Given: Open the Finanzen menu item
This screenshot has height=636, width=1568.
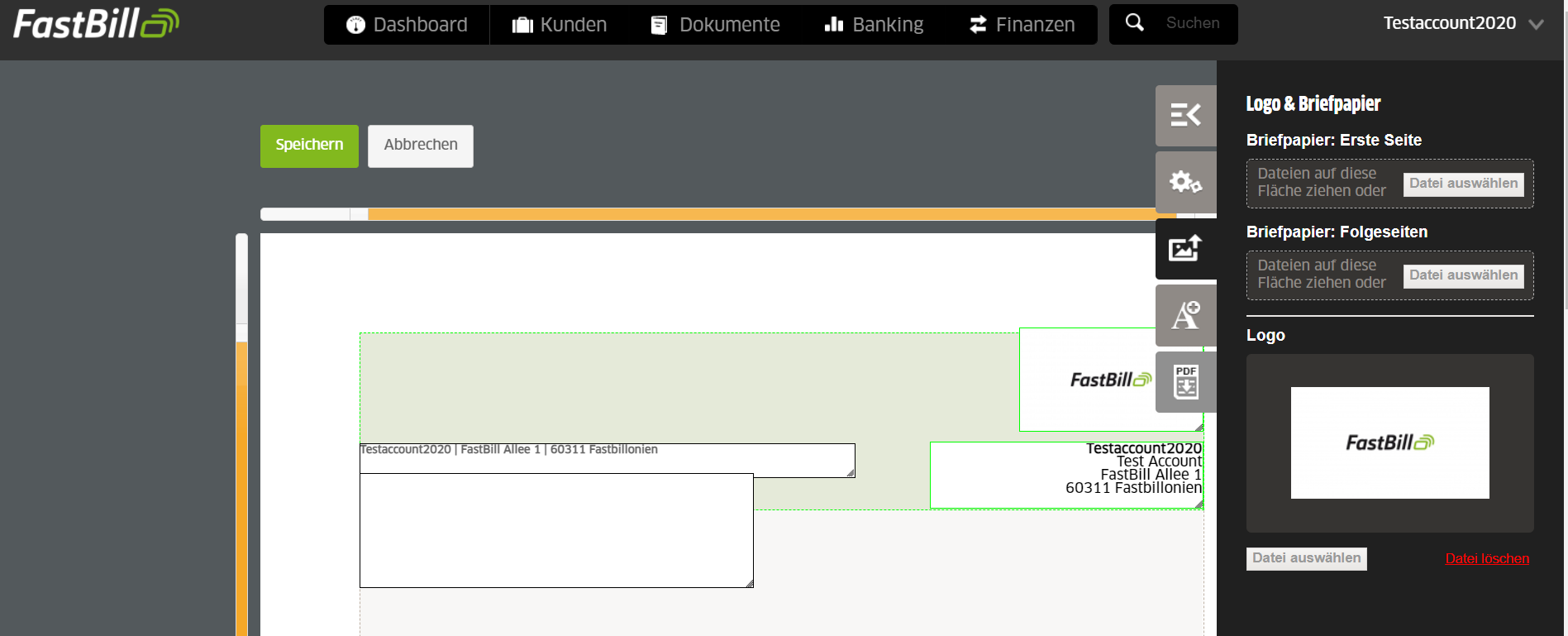Looking at the screenshot, I should point(1022,25).
